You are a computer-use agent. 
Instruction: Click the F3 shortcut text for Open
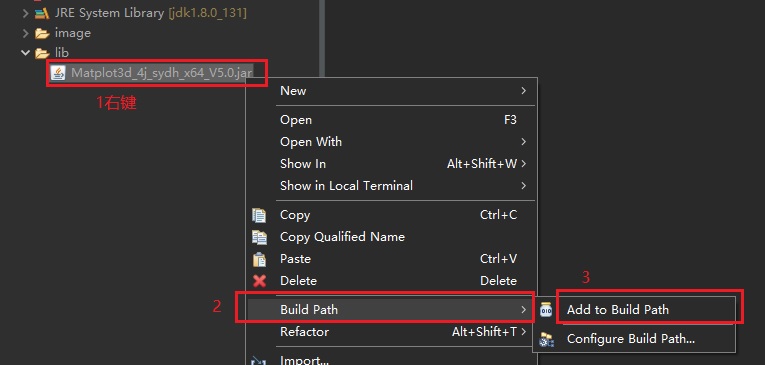click(x=510, y=120)
